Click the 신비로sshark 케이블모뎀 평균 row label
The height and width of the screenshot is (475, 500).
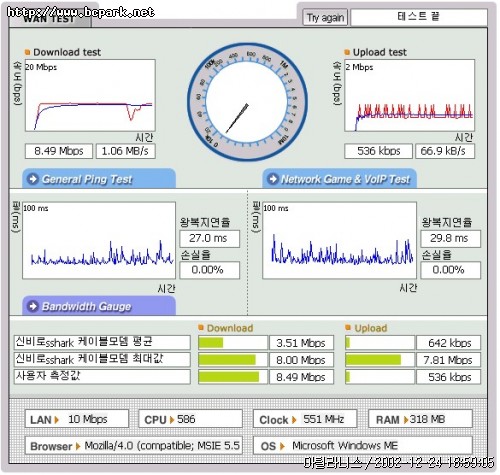pos(102,342)
